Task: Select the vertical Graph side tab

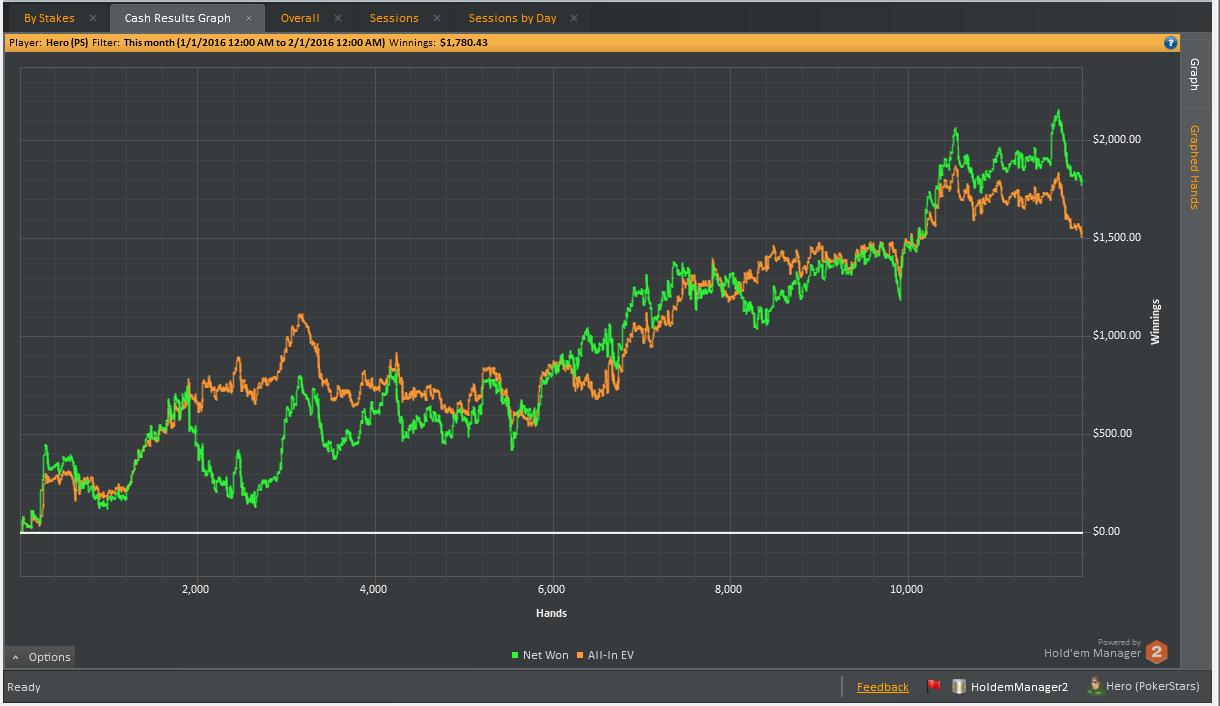Action: pyautogui.click(x=1194, y=73)
